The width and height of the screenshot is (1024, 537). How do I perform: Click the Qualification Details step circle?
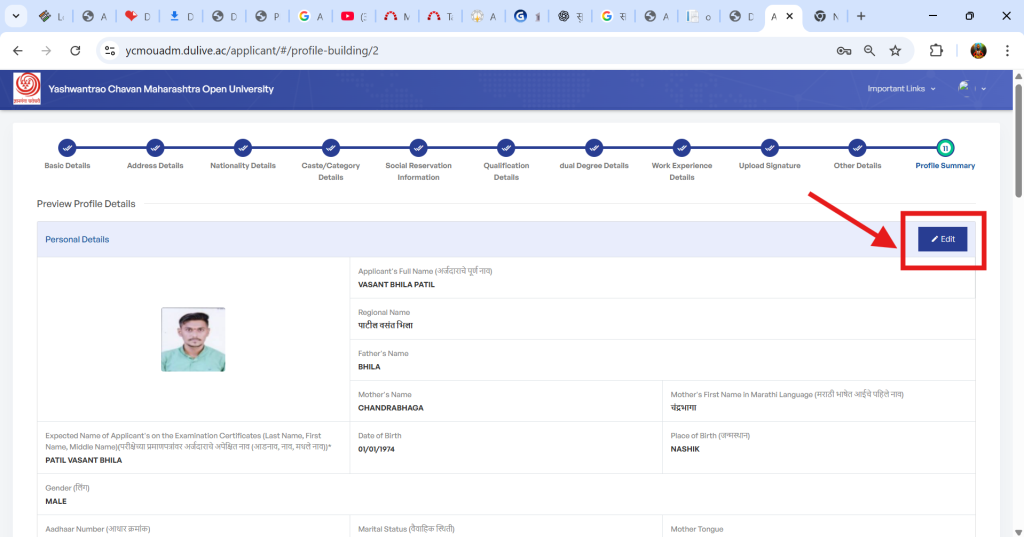tap(506, 147)
